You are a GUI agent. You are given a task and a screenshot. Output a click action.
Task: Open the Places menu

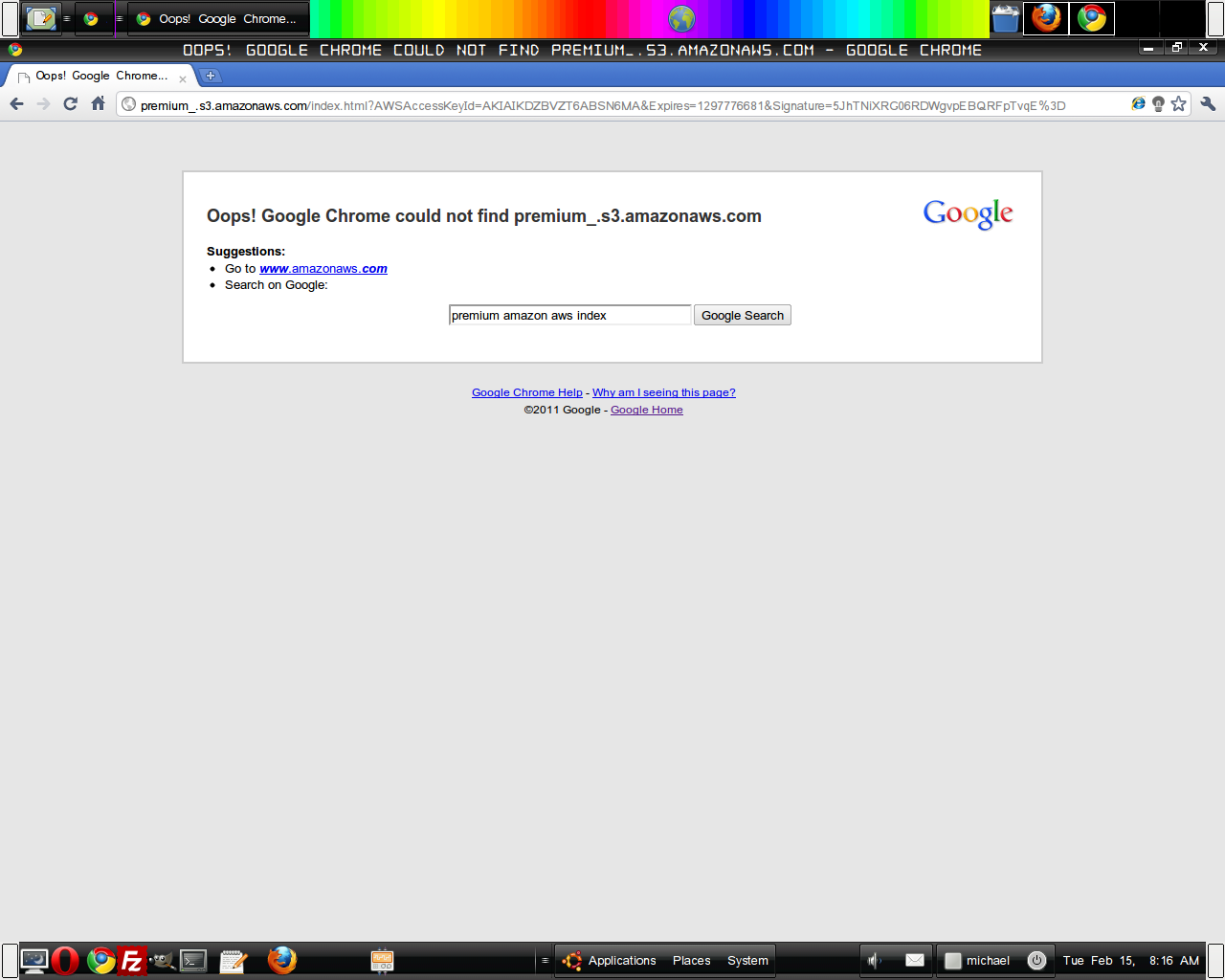click(x=691, y=960)
